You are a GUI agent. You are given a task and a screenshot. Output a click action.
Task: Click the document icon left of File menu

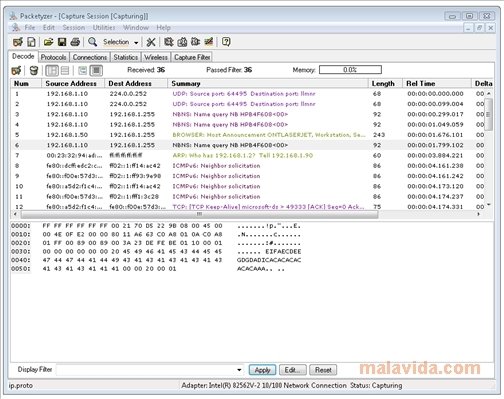(x=16, y=28)
